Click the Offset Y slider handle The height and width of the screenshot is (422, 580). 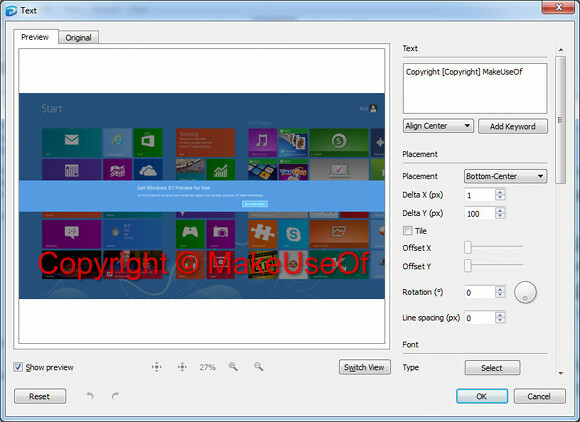coord(468,265)
